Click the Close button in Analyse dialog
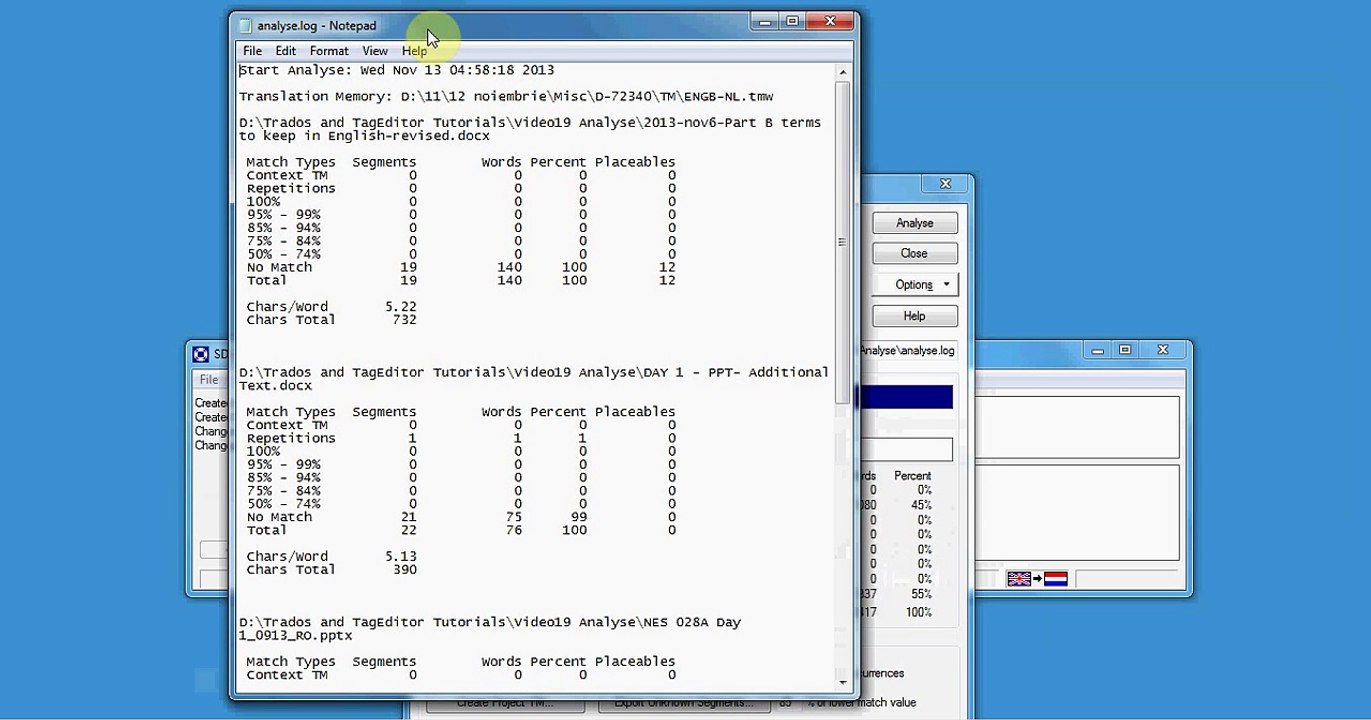 pos(914,254)
